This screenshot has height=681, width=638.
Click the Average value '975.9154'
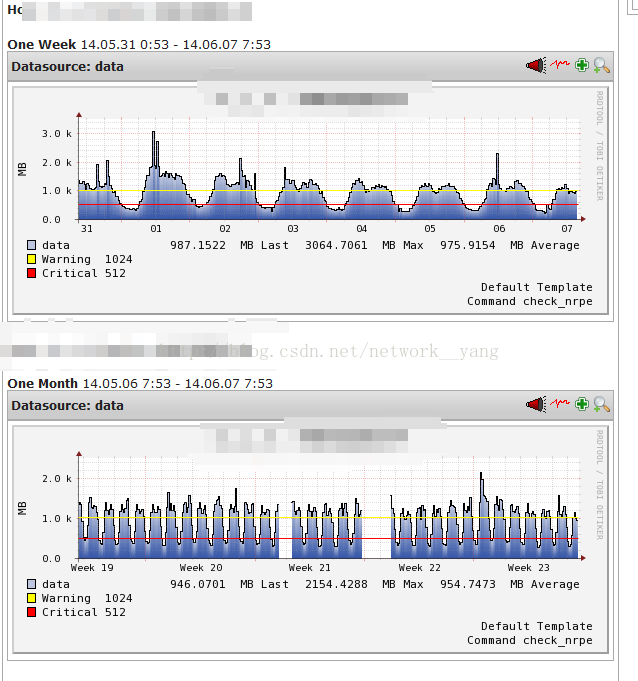(468, 245)
